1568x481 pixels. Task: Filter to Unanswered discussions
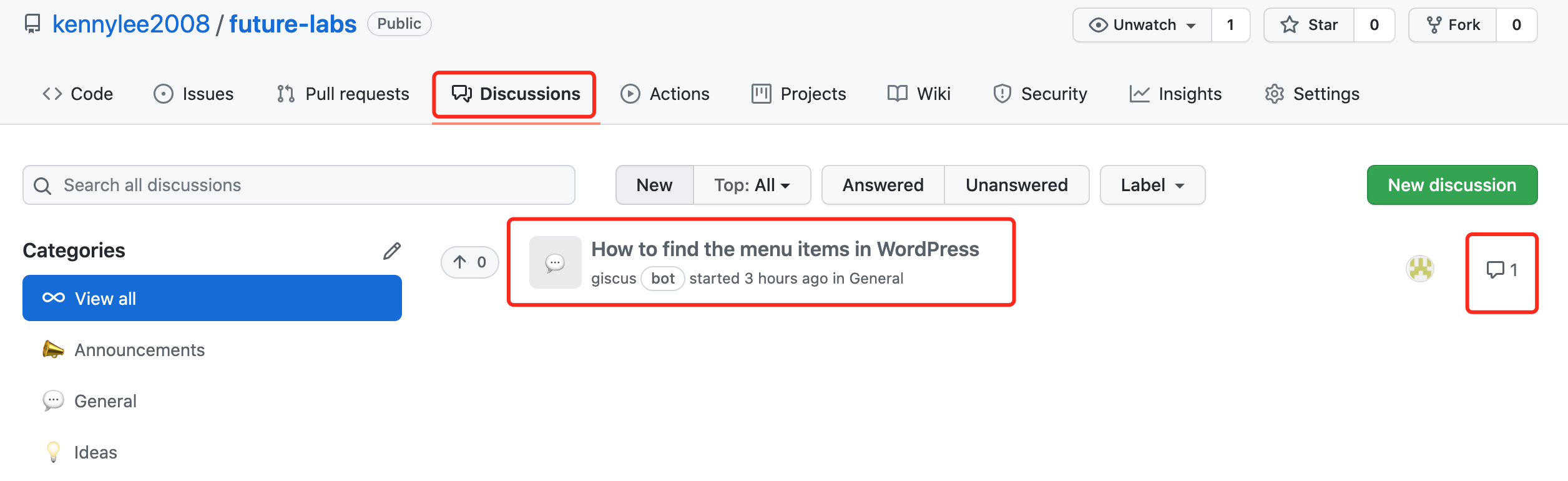1017,185
